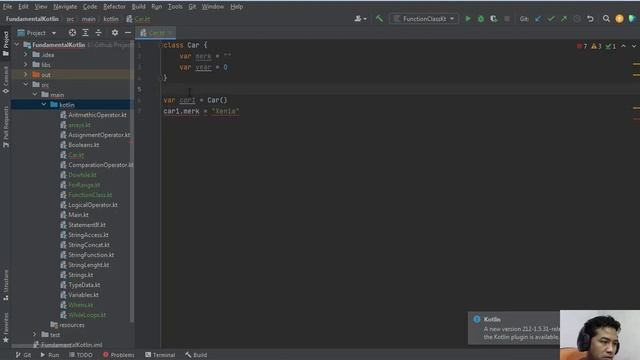Open the Project view selector dropdown
Image resolution: width=640 pixels, height=360 pixels.
(37, 33)
